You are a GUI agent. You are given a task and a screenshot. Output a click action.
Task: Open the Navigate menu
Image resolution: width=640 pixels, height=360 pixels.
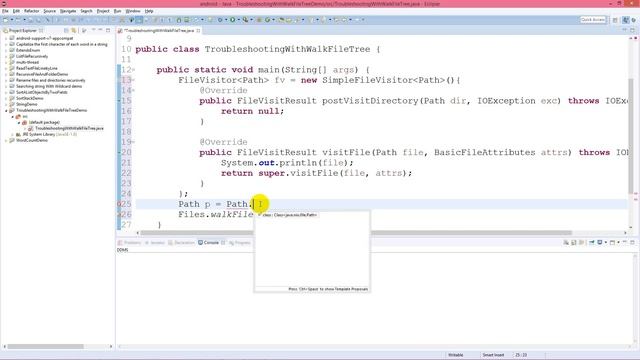tap(68, 11)
